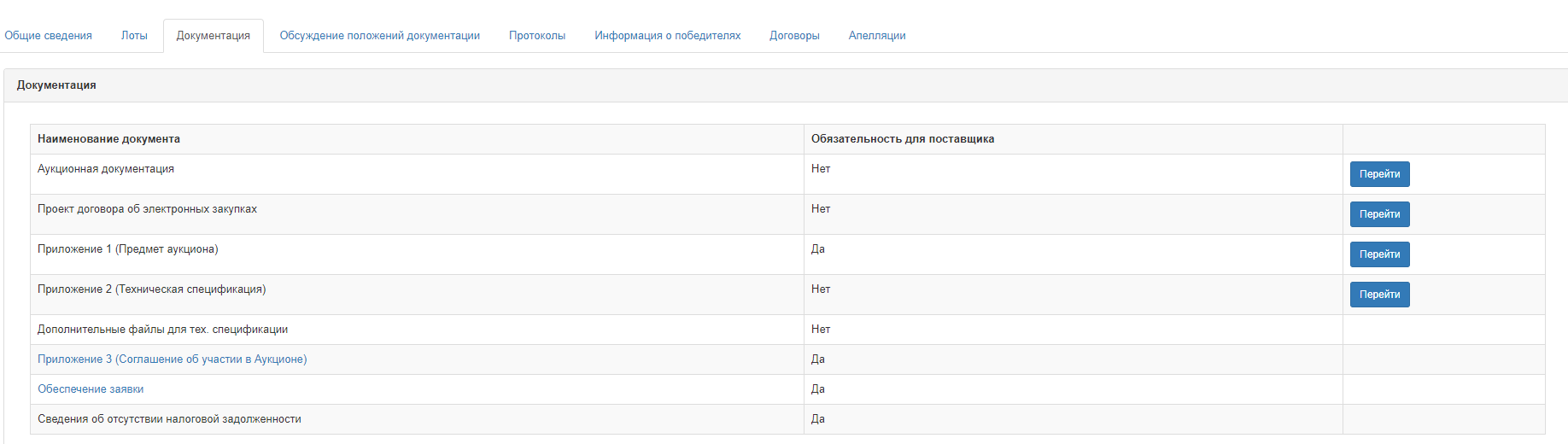The image size is (1568, 444).
Task: Switch to the Лоты tab
Action: (134, 36)
